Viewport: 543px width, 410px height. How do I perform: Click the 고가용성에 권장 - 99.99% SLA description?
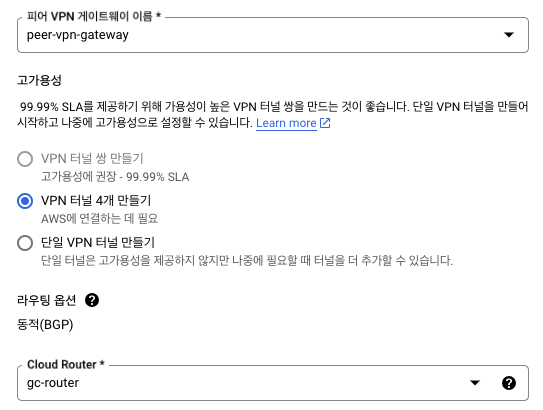point(115,177)
